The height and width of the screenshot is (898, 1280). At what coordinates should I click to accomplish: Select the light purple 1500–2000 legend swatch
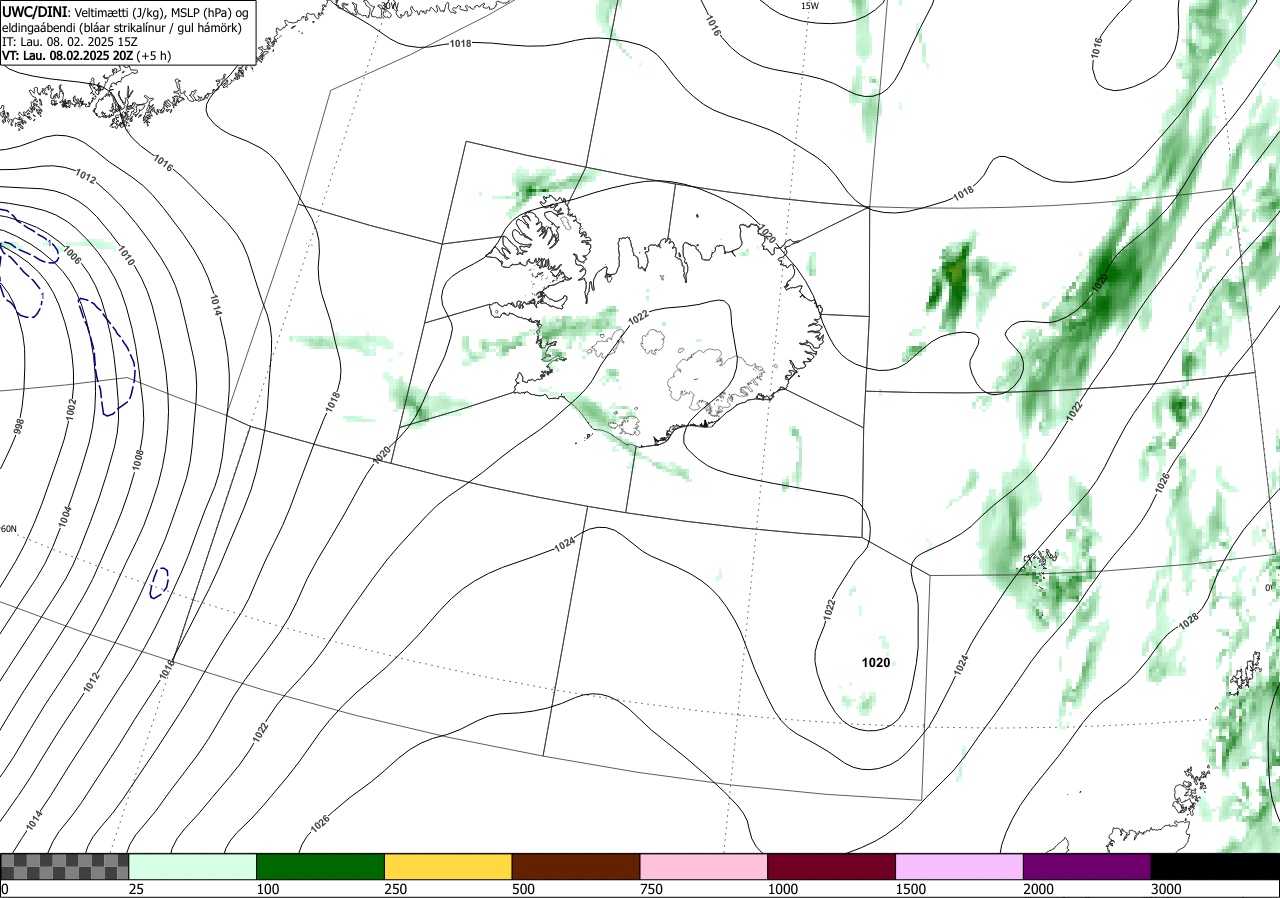[960, 866]
